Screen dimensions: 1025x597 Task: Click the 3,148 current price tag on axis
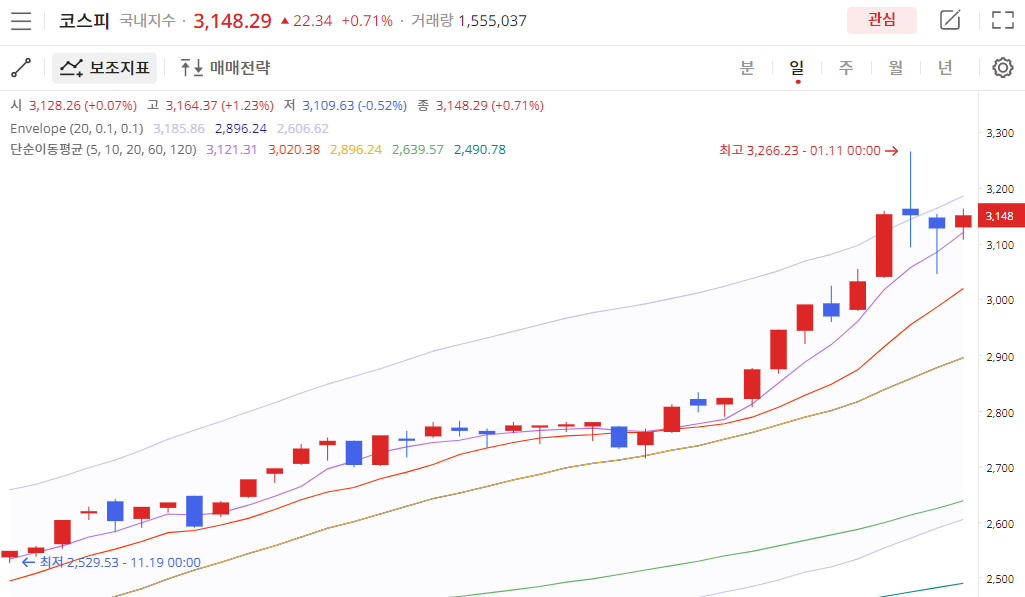(x=1000, y=216)
